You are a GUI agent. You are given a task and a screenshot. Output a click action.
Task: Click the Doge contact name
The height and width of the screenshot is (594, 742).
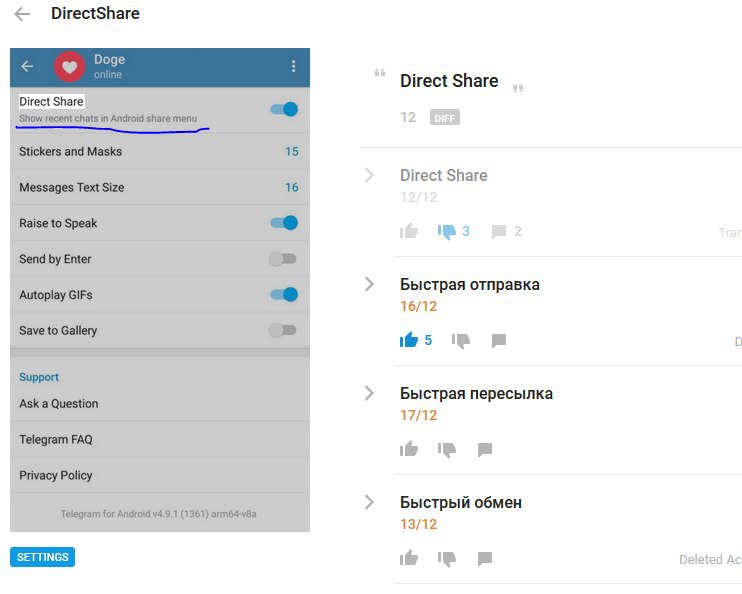click(109, 59)
